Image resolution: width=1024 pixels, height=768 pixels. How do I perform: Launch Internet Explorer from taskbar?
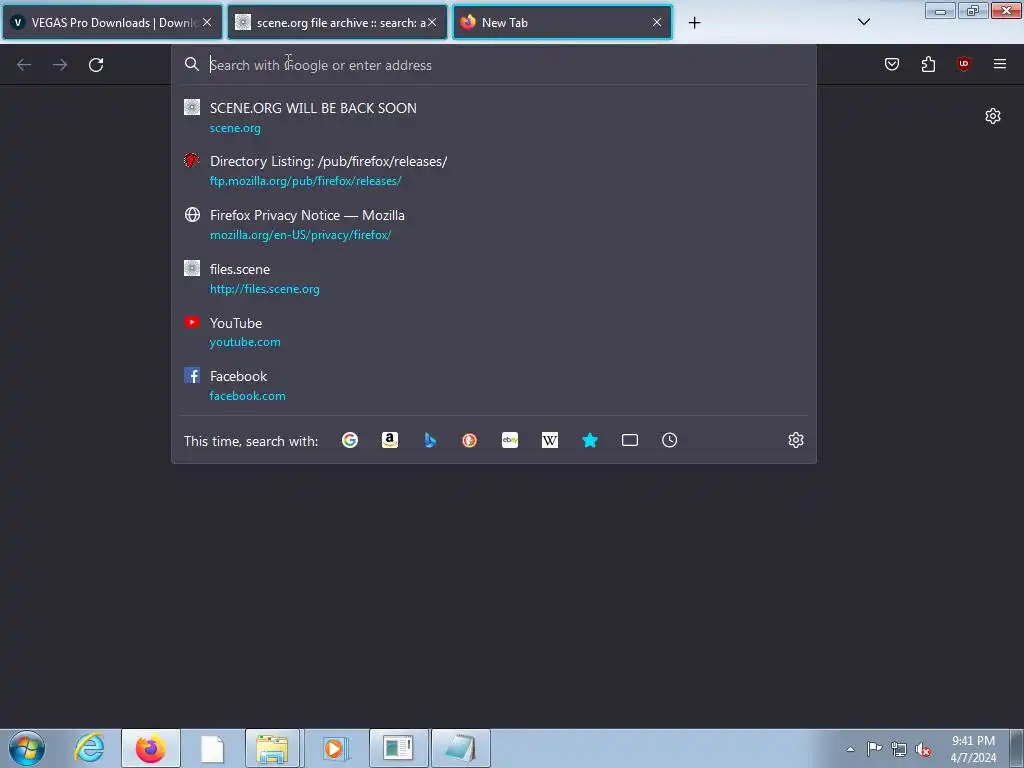tap(89, 748)
